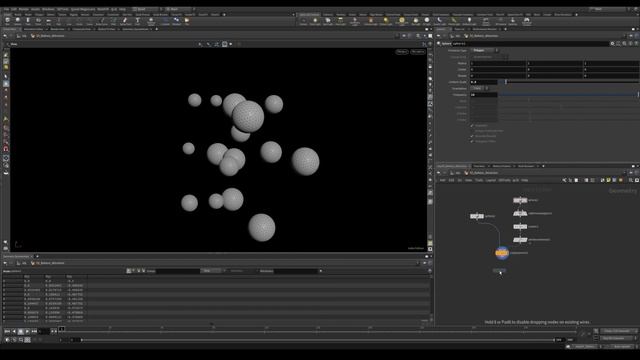Screen dimensions: 640x360
Task: Add a new network pane tab with plus button
Action: (543, 166)
